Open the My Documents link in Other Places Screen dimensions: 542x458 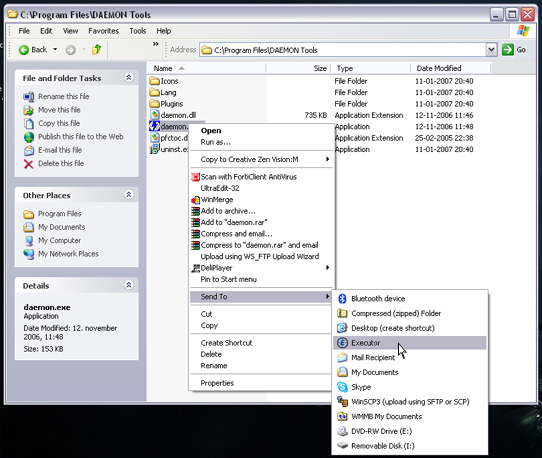(x=62, y=227)
